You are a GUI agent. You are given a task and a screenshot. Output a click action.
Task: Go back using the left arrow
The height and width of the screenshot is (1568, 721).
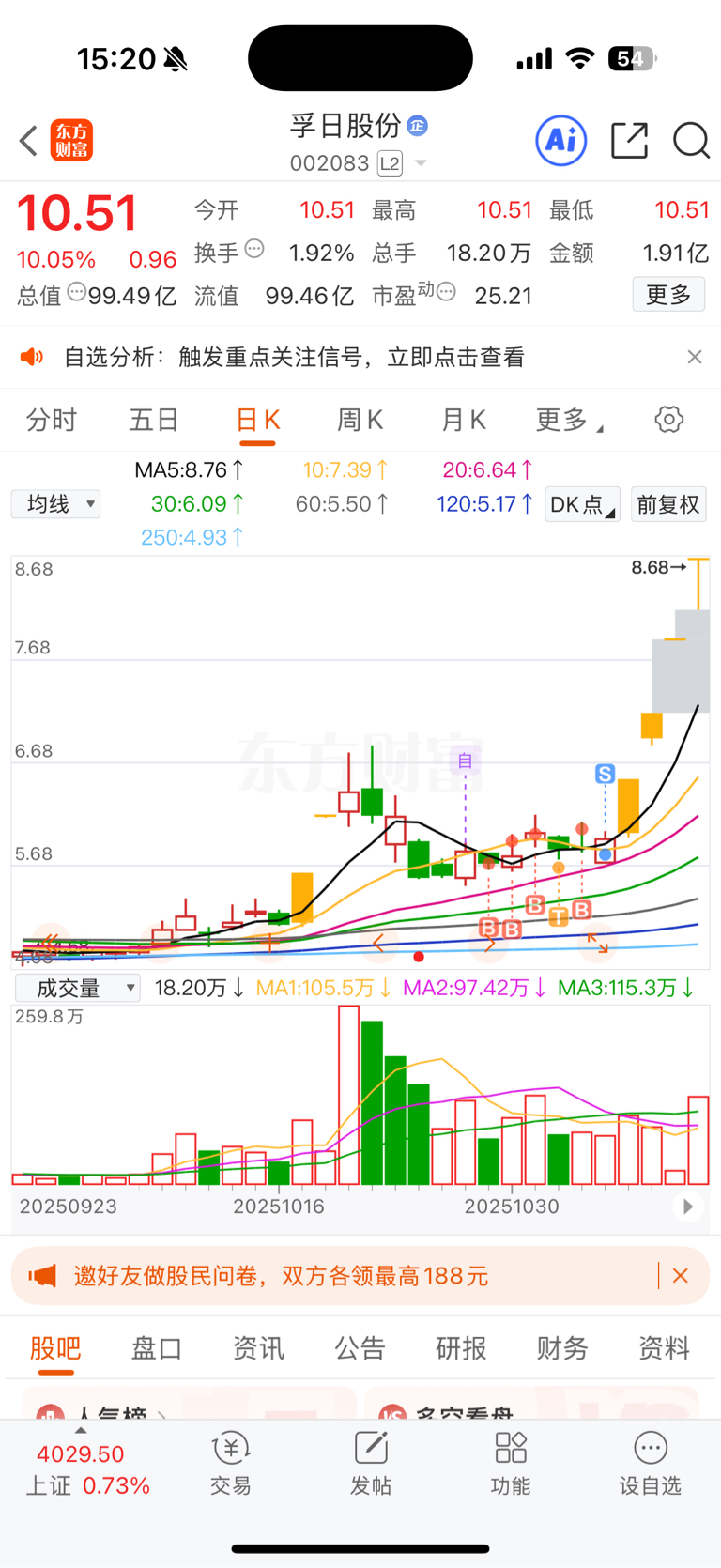[x=28, y=141]
